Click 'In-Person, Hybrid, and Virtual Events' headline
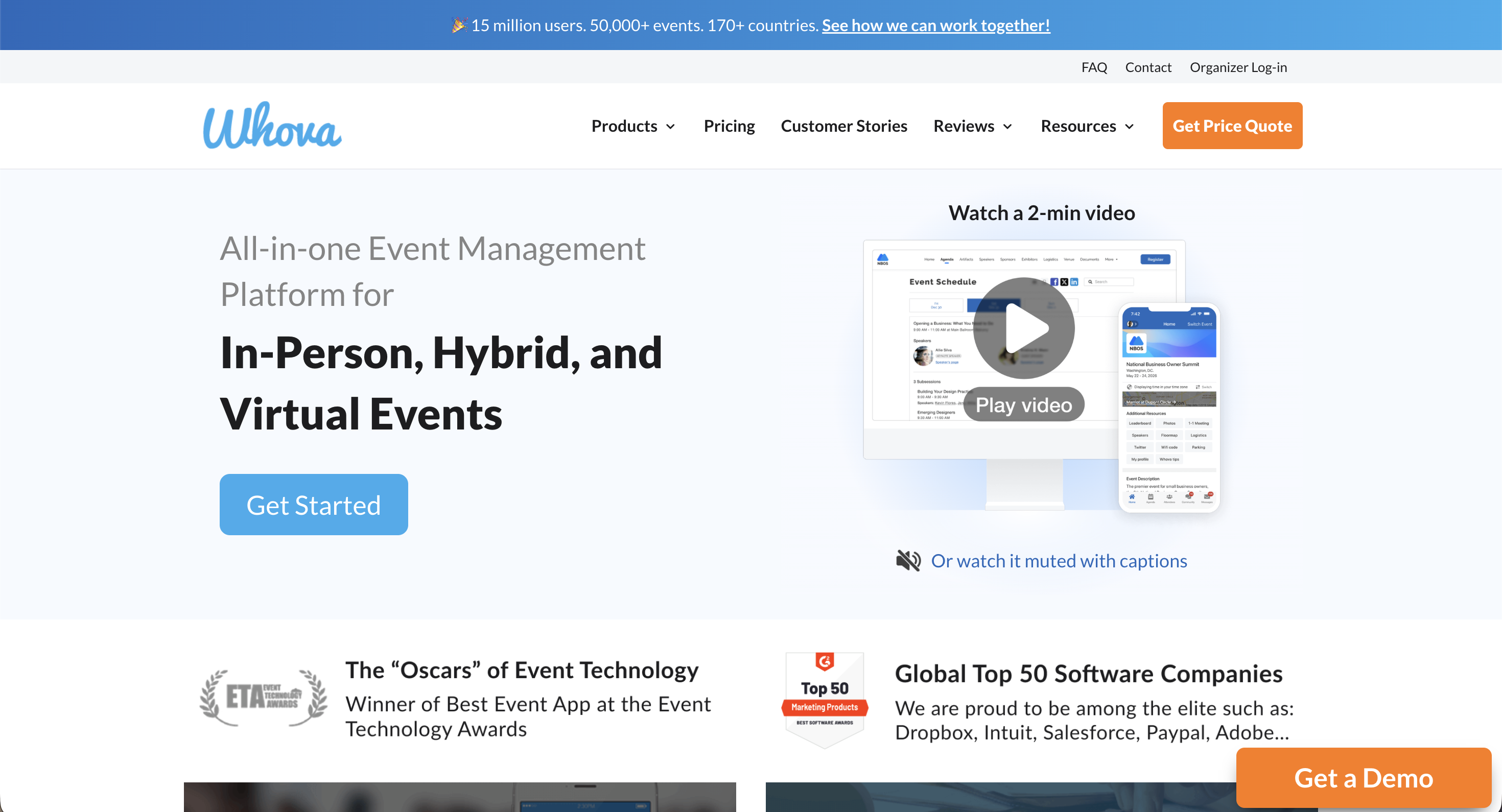 pyautogui.click(x=441, y=383)
